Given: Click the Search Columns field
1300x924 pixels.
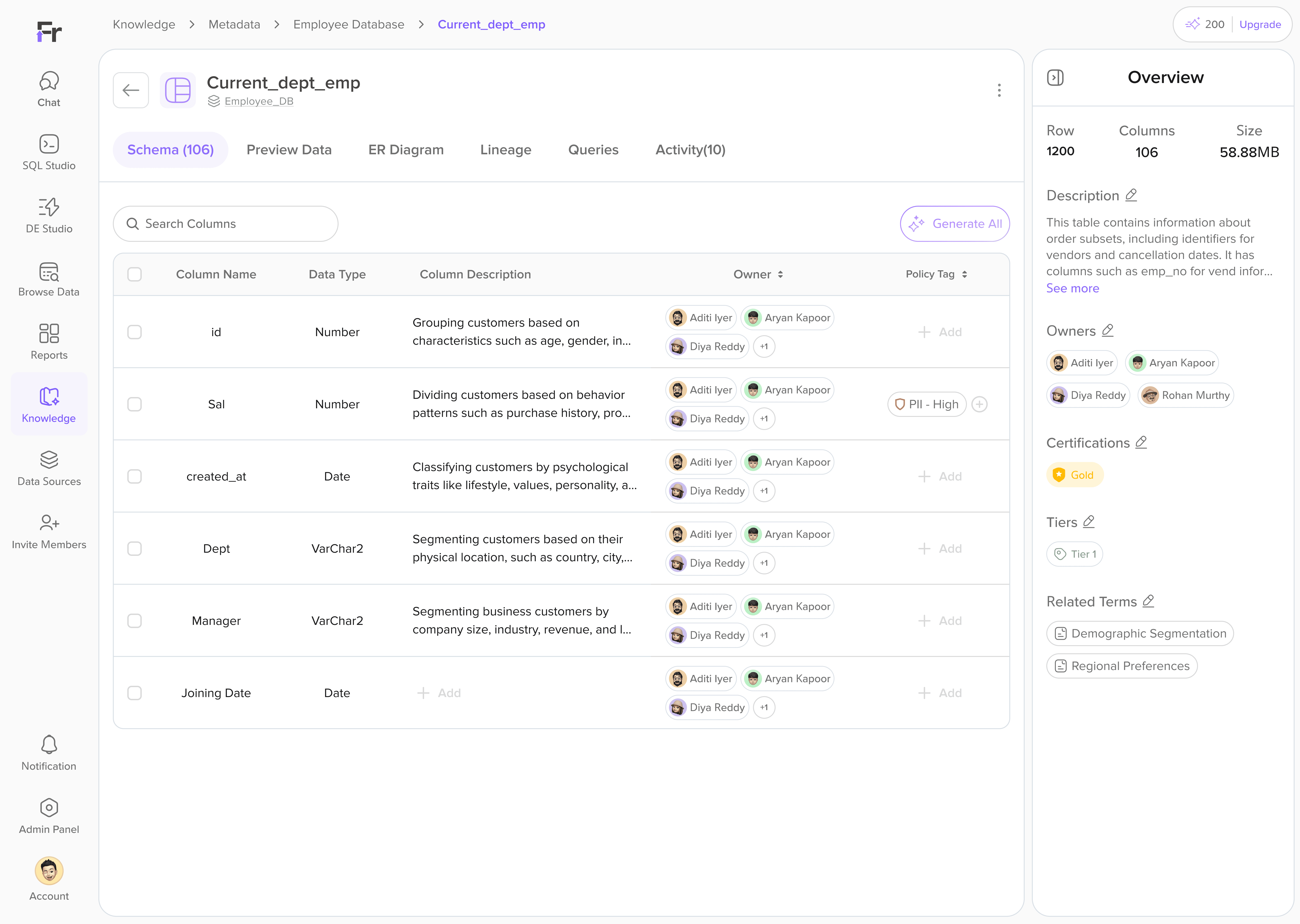Looking at the screenshot, I should tap(225, 224).
